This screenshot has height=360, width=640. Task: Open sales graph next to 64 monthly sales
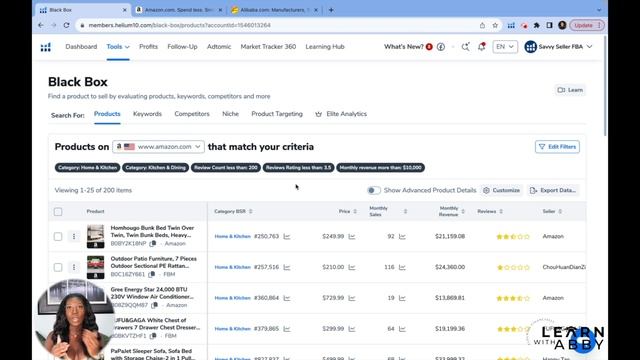tap(402, 329)
